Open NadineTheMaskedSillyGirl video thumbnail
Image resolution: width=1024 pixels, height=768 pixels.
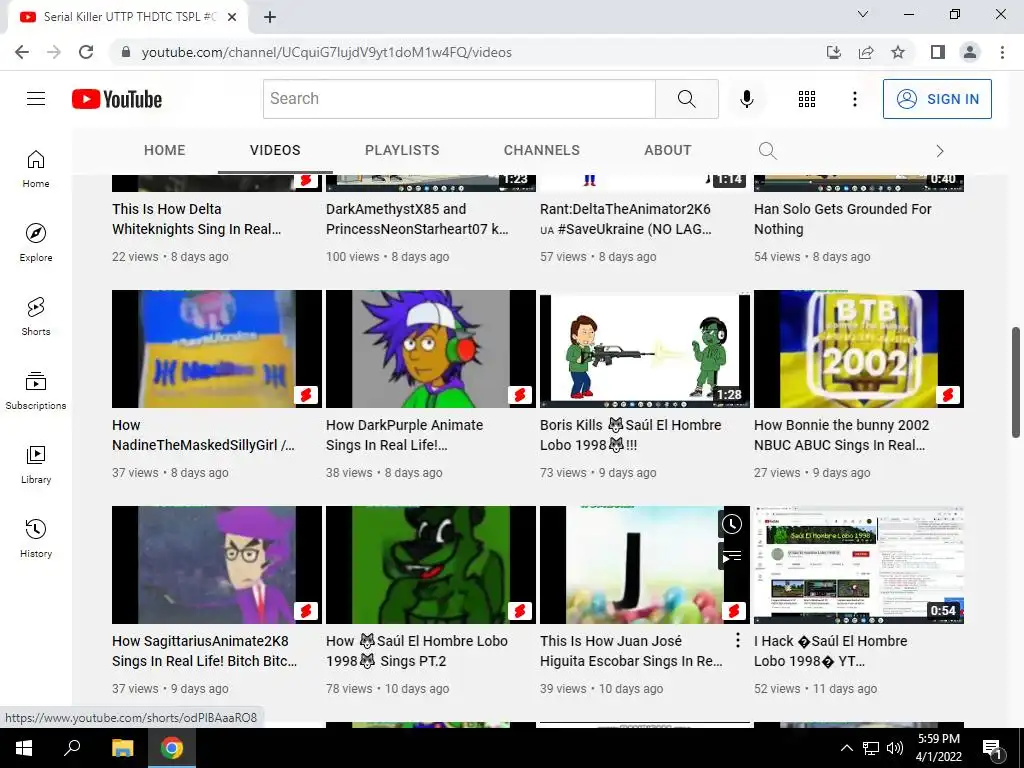[217, 349]
